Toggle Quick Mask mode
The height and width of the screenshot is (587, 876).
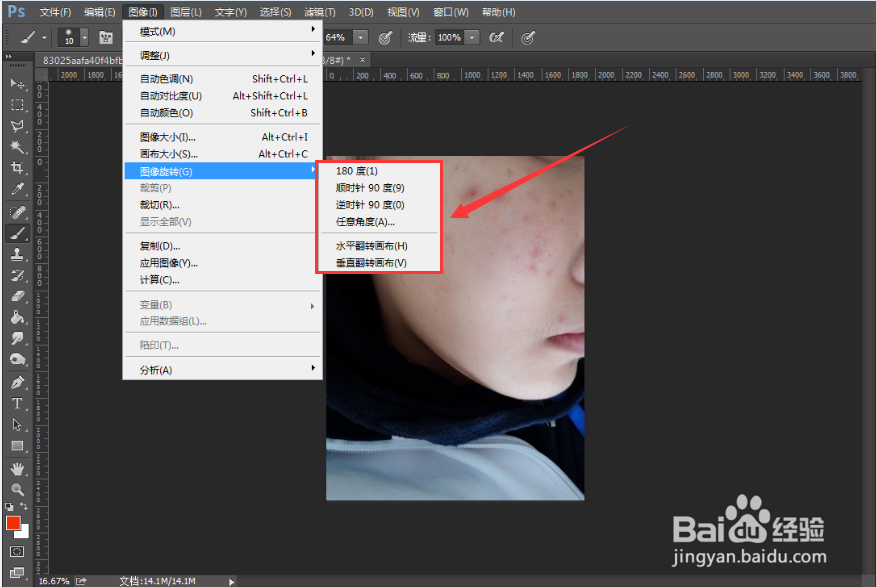point(17,551)
